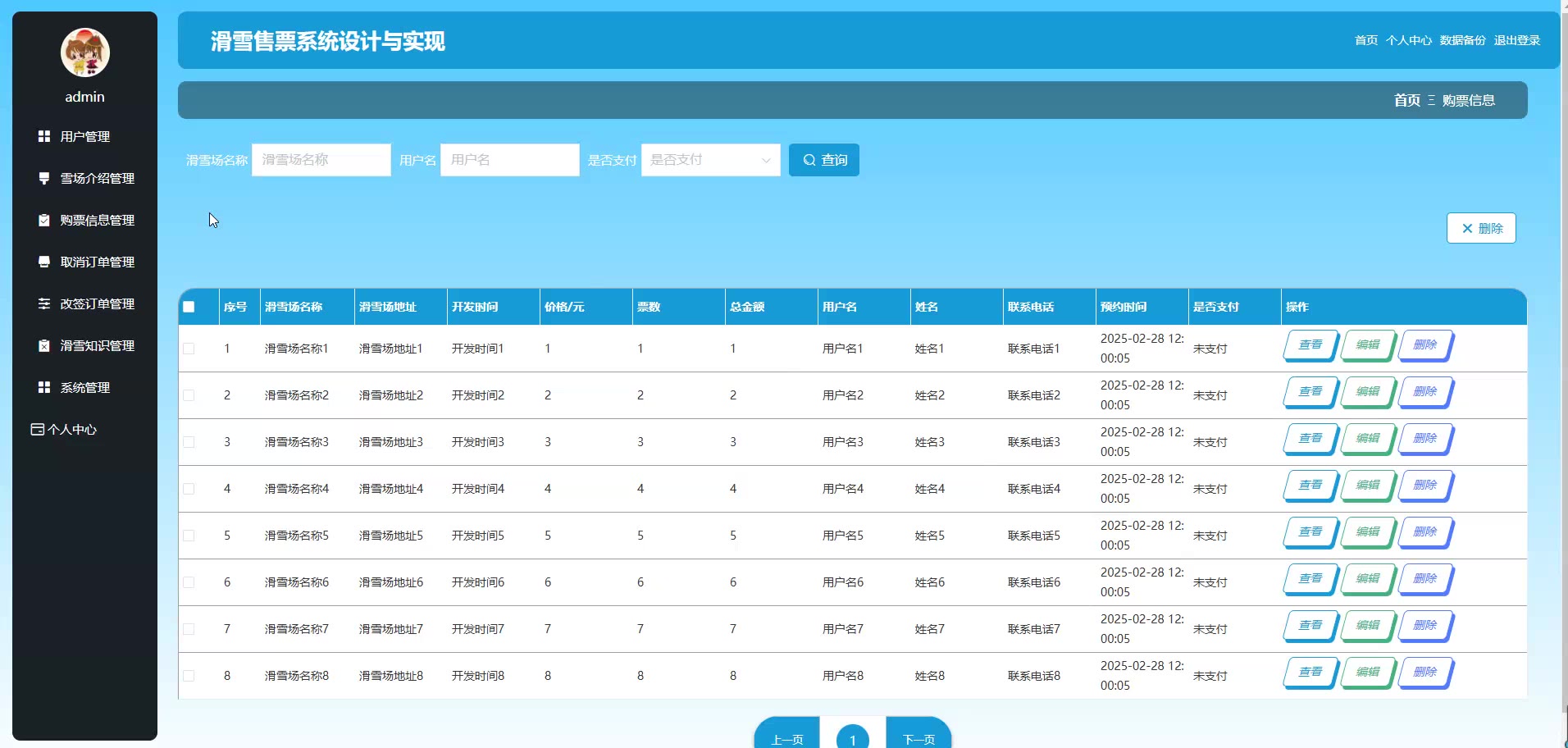1568x748 pixels.
Task: Expand the 系统管理 sidebar menu
Action: [84, 387]
